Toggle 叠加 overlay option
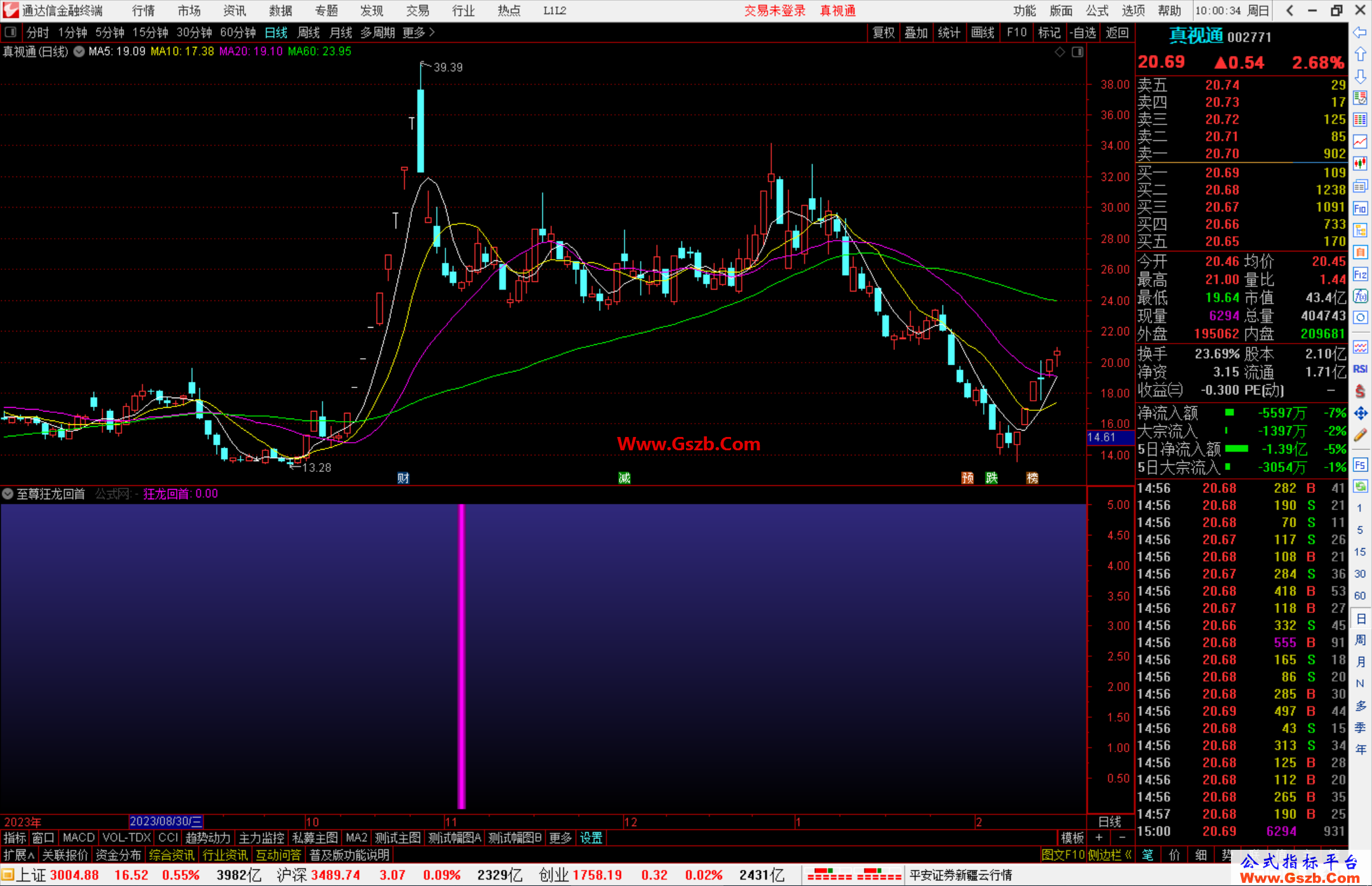 point(916,32)
